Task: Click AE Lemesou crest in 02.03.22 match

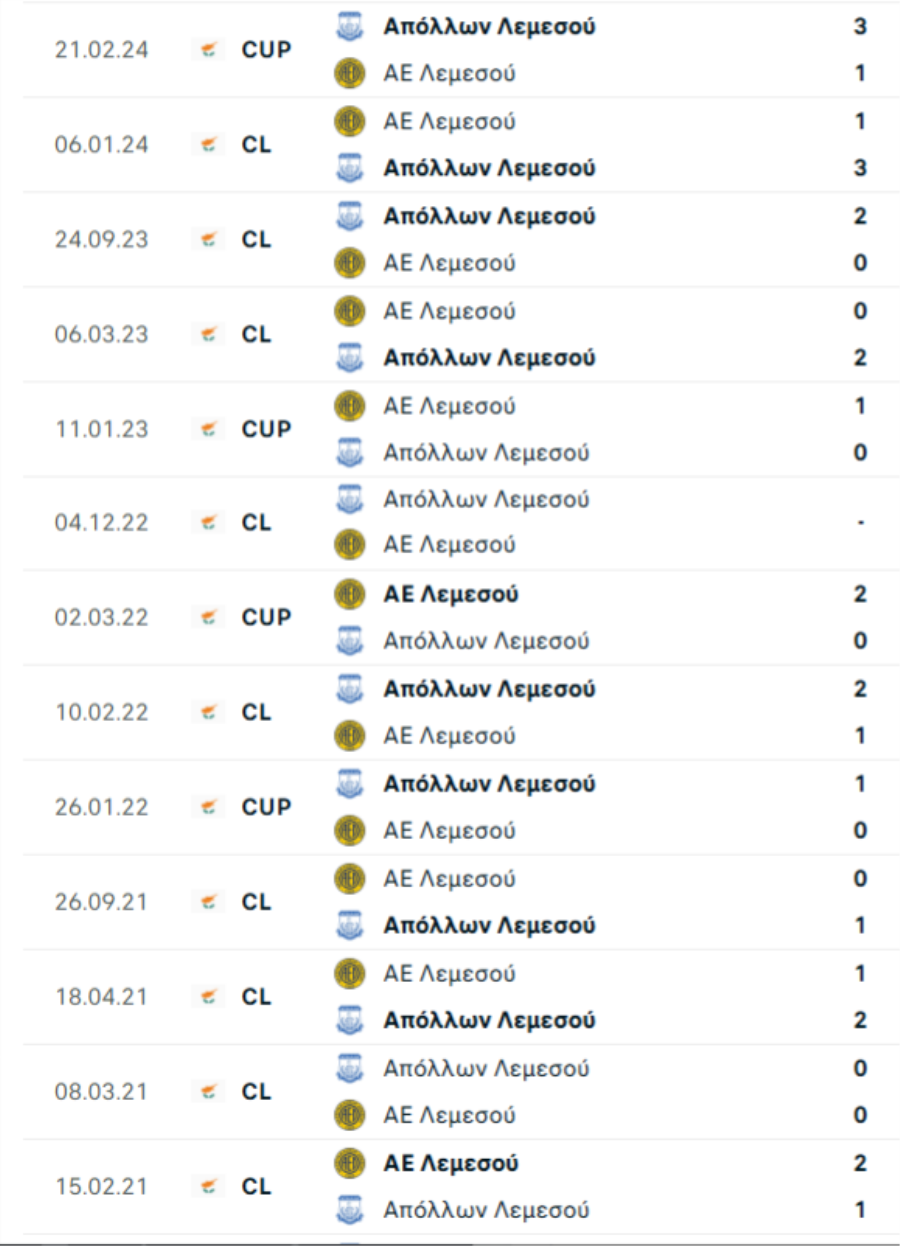Action: pyautogui.click(x=349, y=594)
